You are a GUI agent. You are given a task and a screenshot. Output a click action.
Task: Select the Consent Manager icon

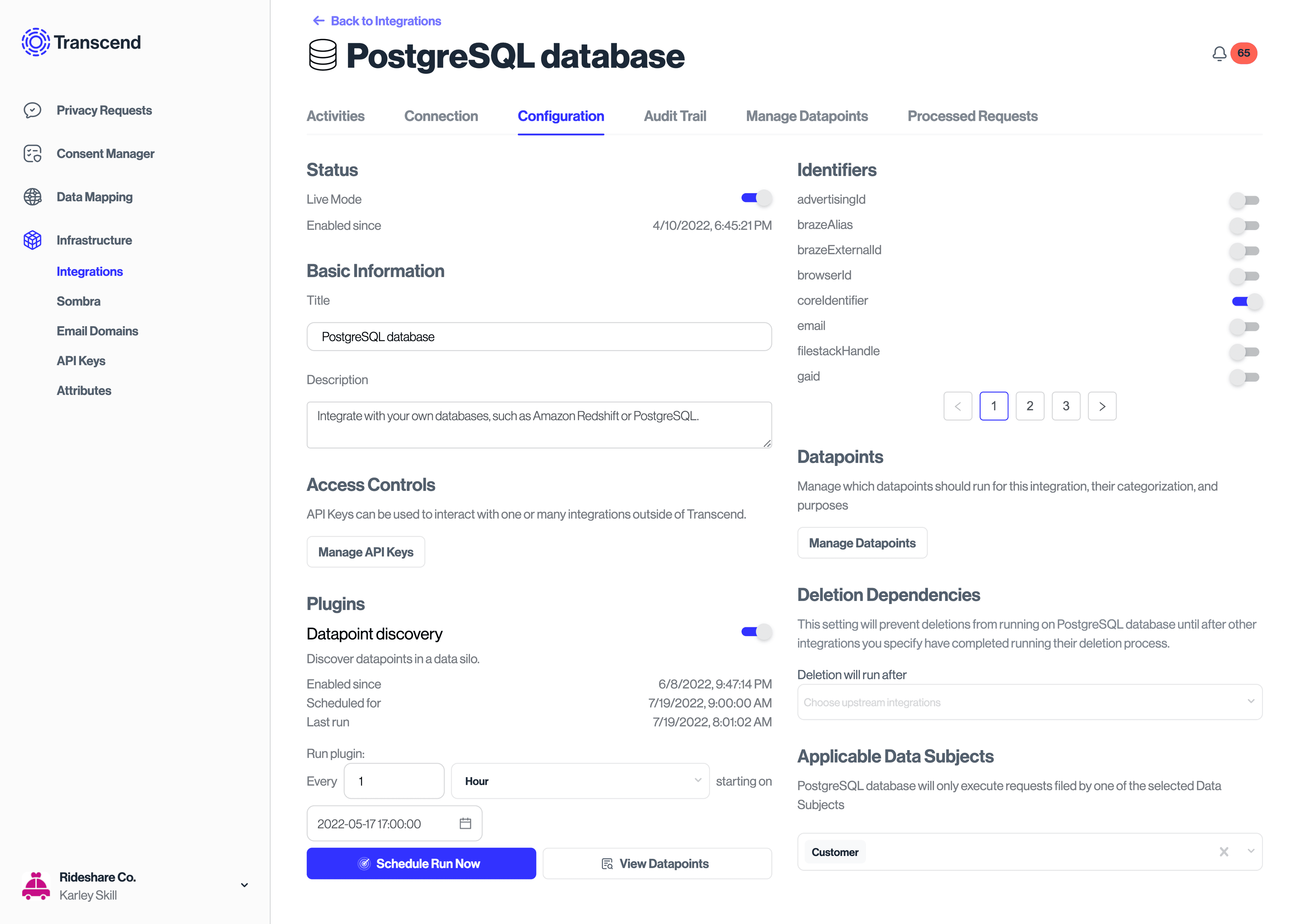(32, 154)
